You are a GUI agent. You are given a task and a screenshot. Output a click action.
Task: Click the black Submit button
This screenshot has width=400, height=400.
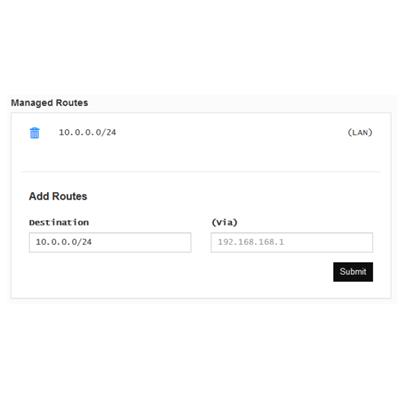[353, 272]
